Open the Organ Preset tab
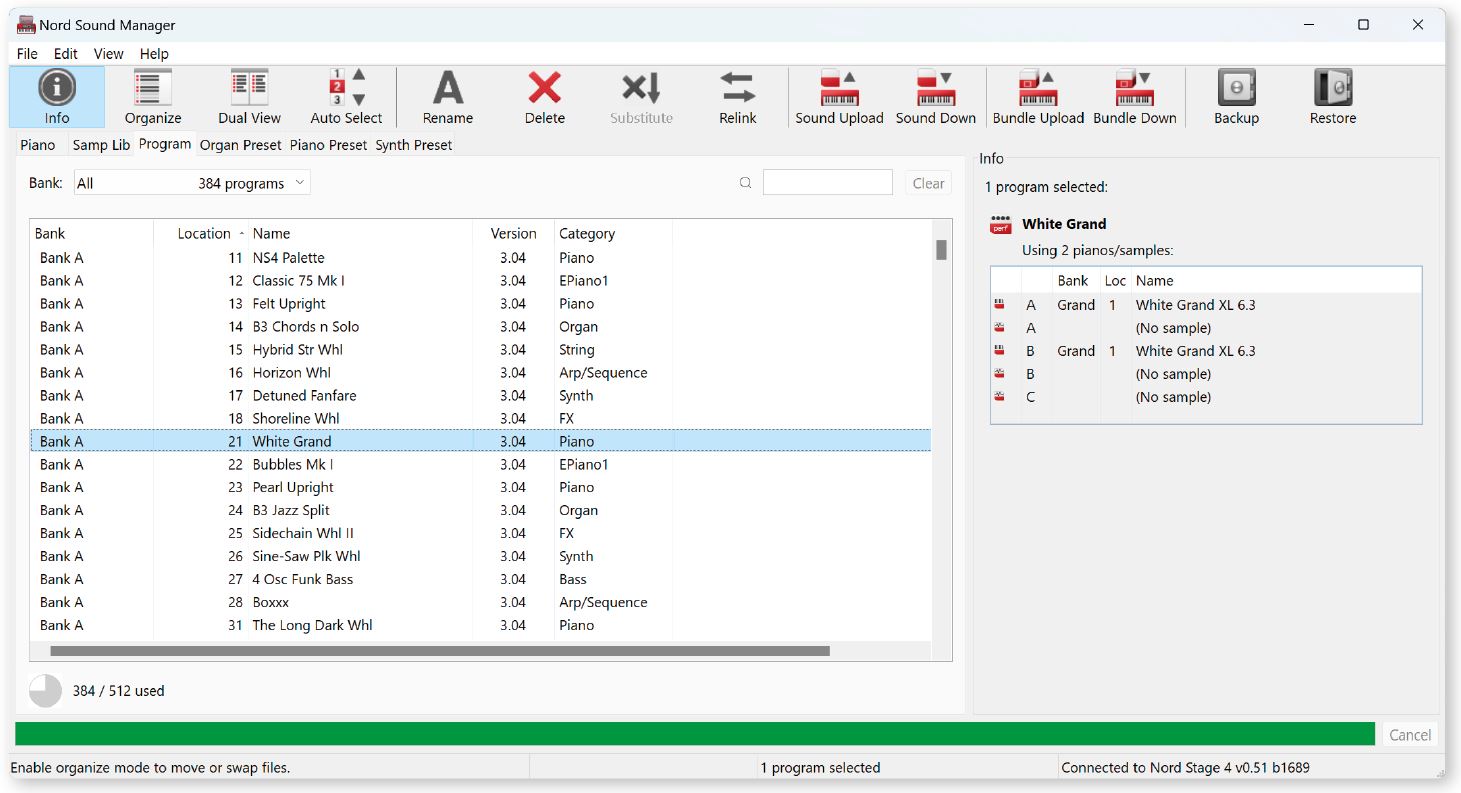Image resolution: width=1461 pixels, height=793 pixels. point(241,145)
